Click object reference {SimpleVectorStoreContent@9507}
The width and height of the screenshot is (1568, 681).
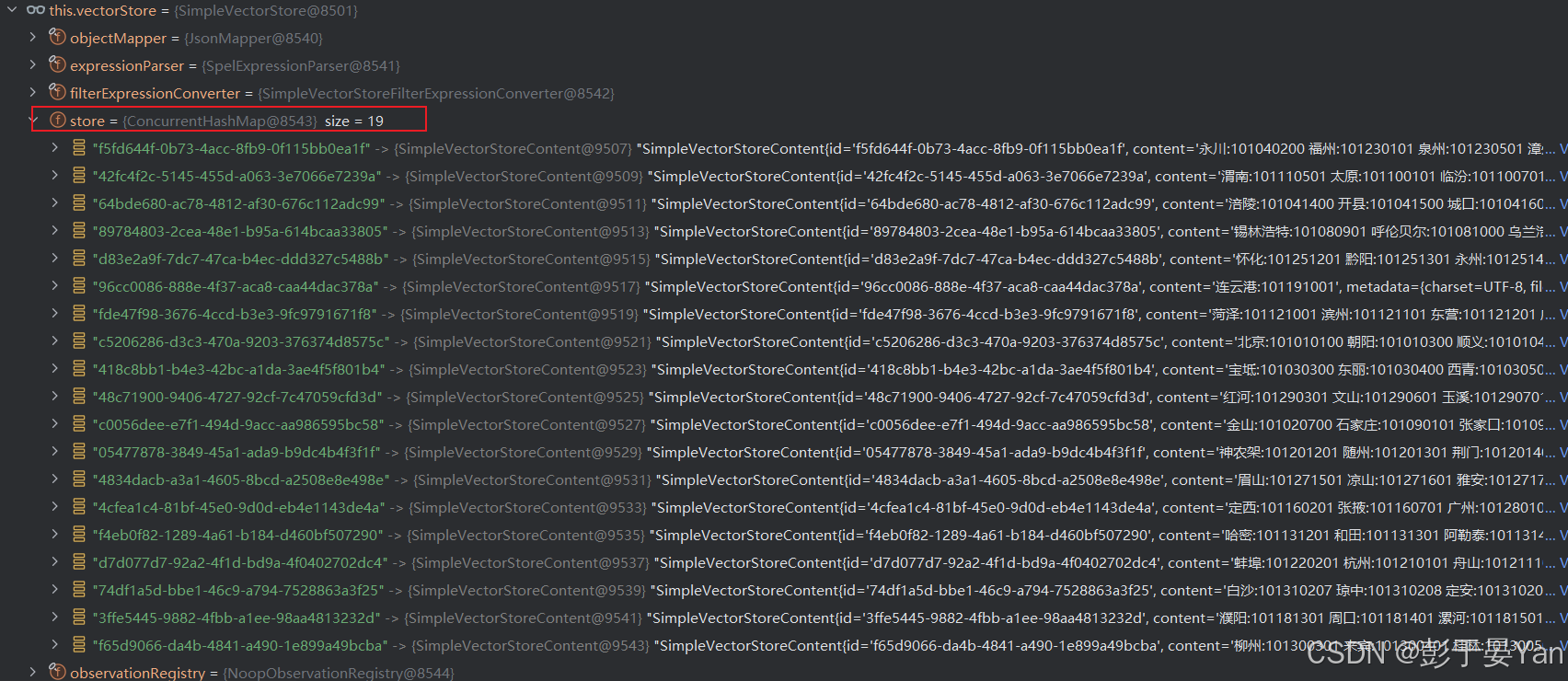[513, 149]
